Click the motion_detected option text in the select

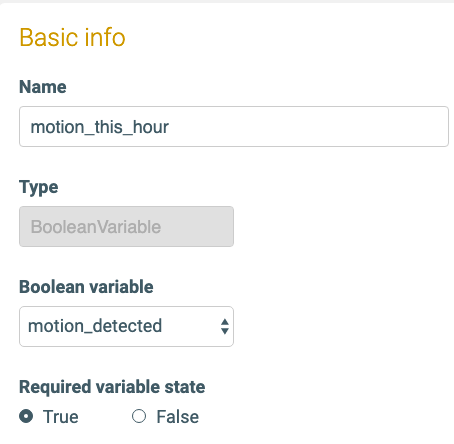[95, 326]
